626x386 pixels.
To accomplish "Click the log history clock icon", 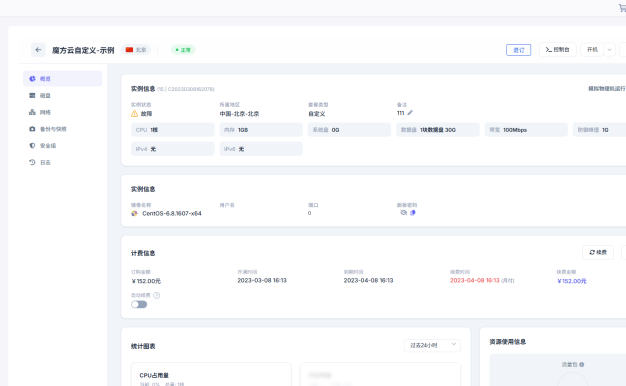I will tap(32, 162).
